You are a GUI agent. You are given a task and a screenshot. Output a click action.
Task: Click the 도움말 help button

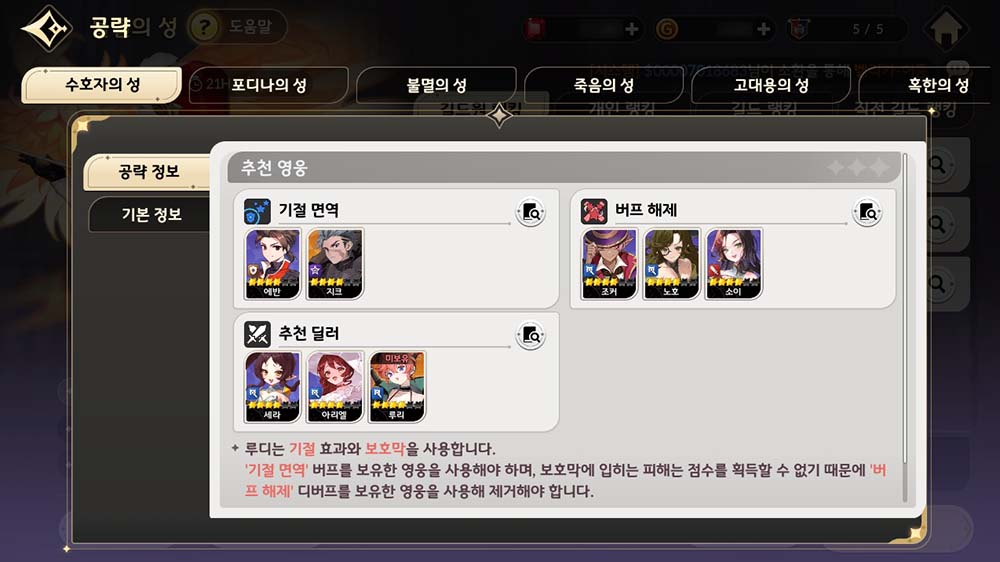tap(237, 27)
